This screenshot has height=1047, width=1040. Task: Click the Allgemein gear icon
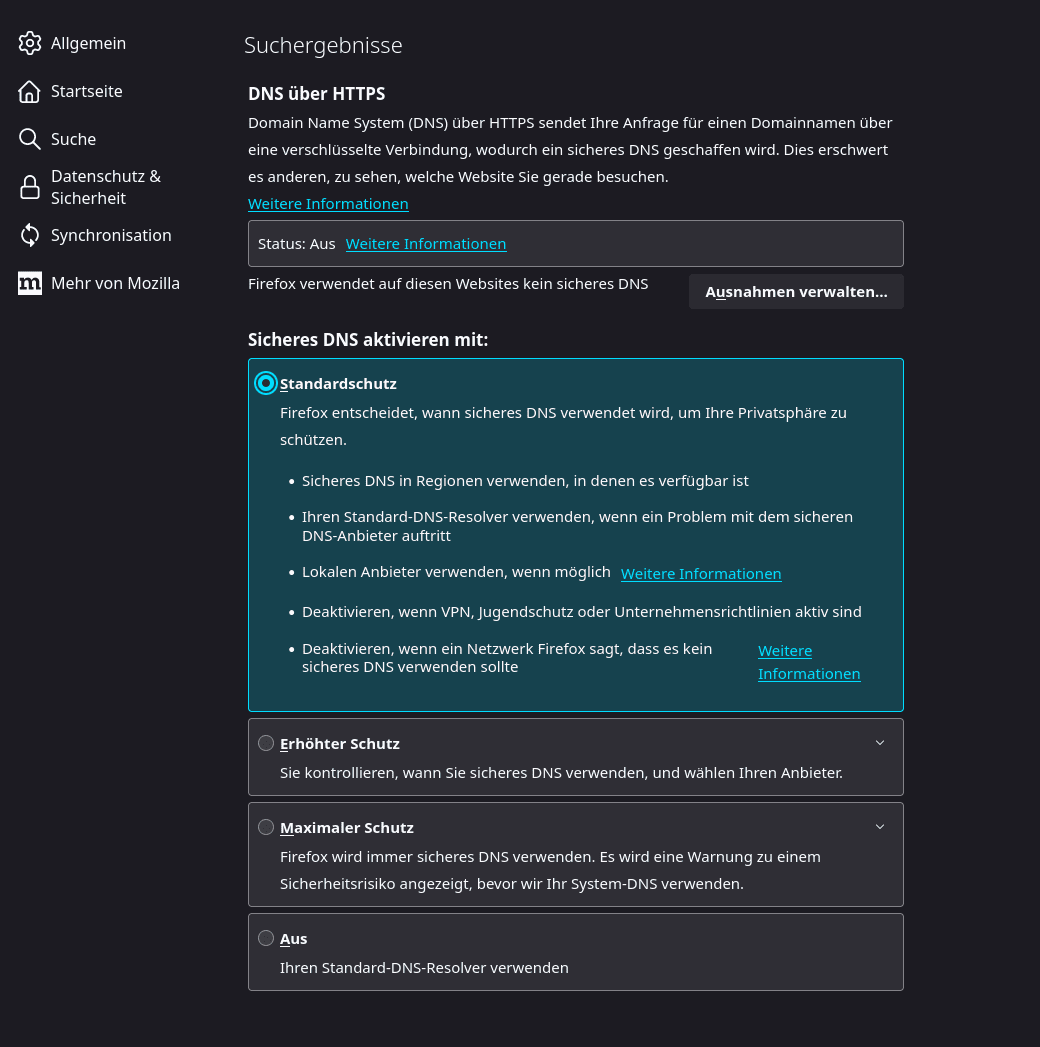(x=30, y=43)
